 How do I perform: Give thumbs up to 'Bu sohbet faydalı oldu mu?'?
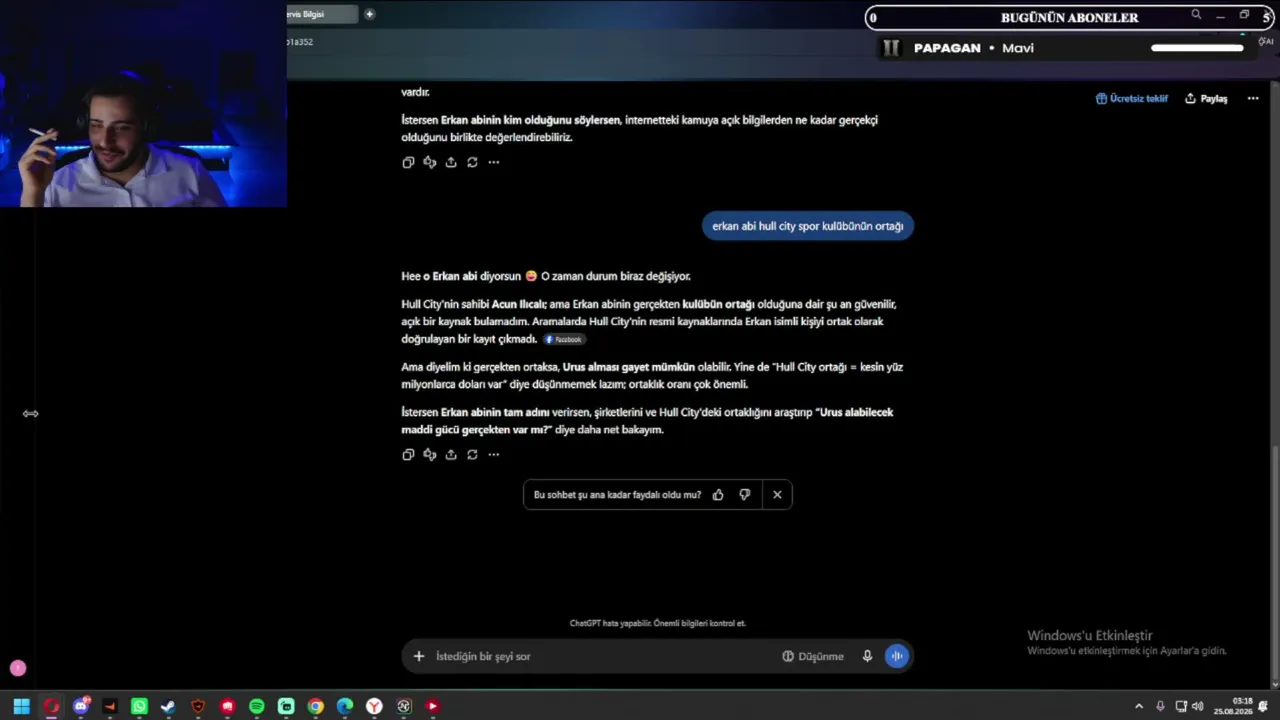(x=718, y=495)
